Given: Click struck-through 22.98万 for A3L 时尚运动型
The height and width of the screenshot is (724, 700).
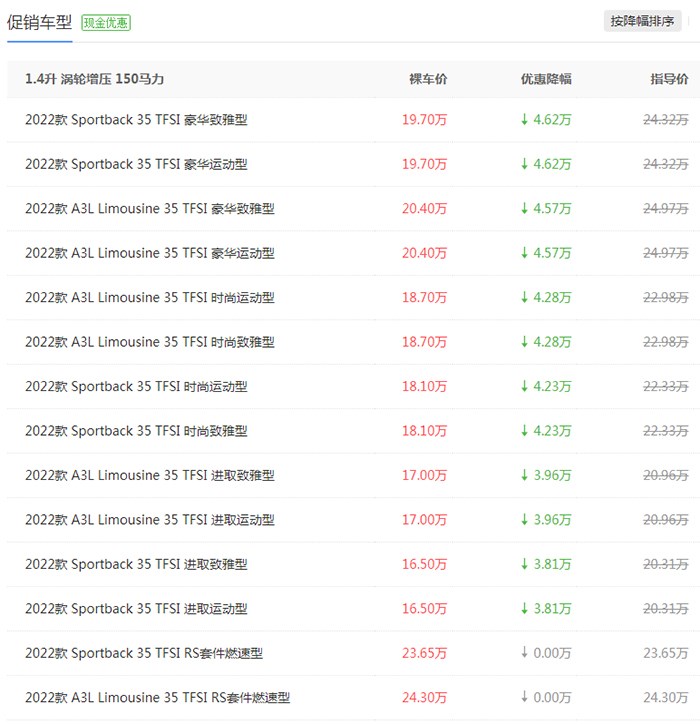Looking at the screenshot, I should pos(666,297).
